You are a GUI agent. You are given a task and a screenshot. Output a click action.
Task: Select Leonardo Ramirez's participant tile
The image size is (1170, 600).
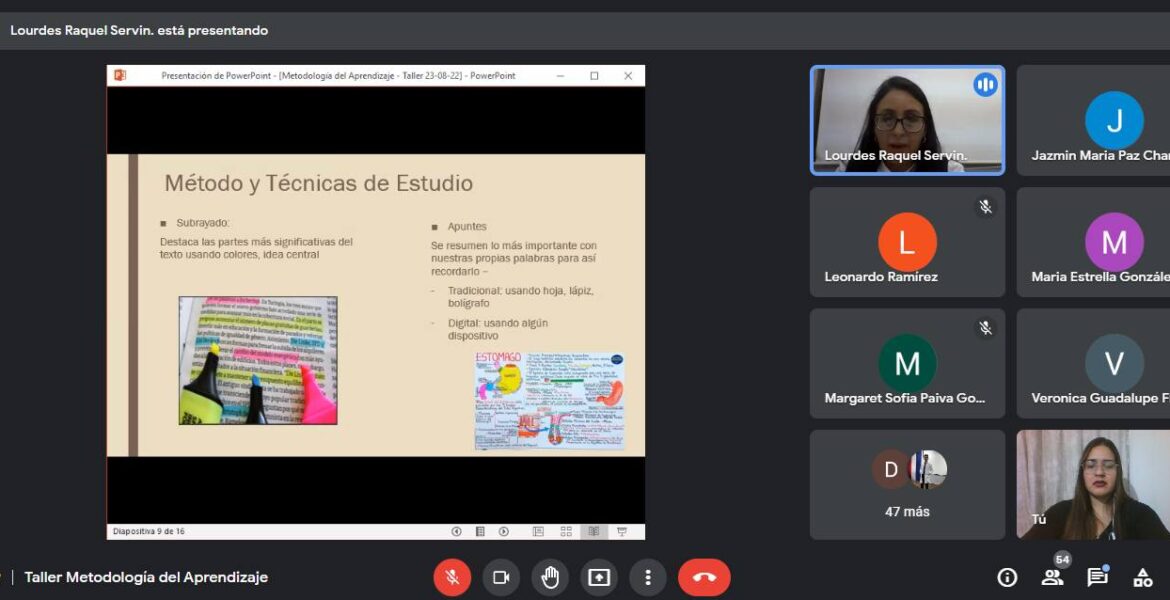click(x=907, y=242)
